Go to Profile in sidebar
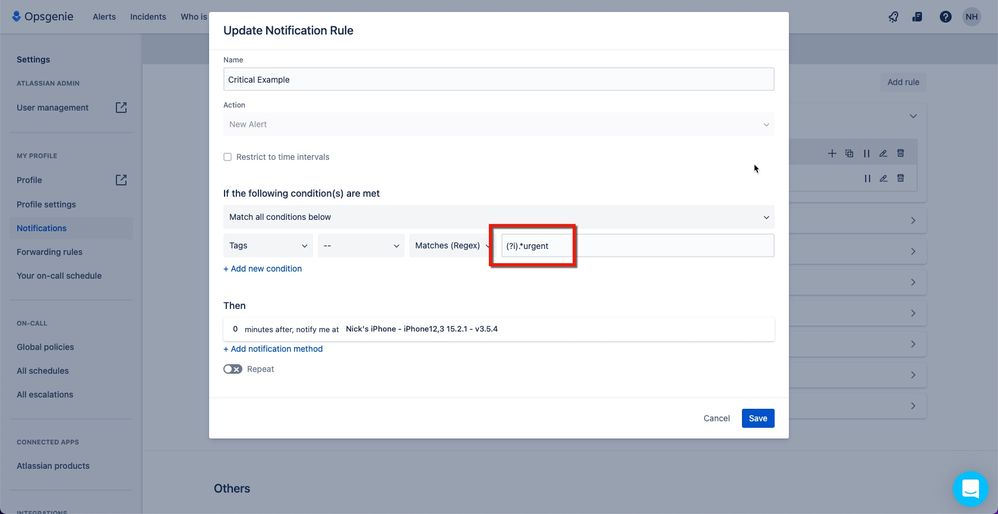998x514 pixels. 29,180
